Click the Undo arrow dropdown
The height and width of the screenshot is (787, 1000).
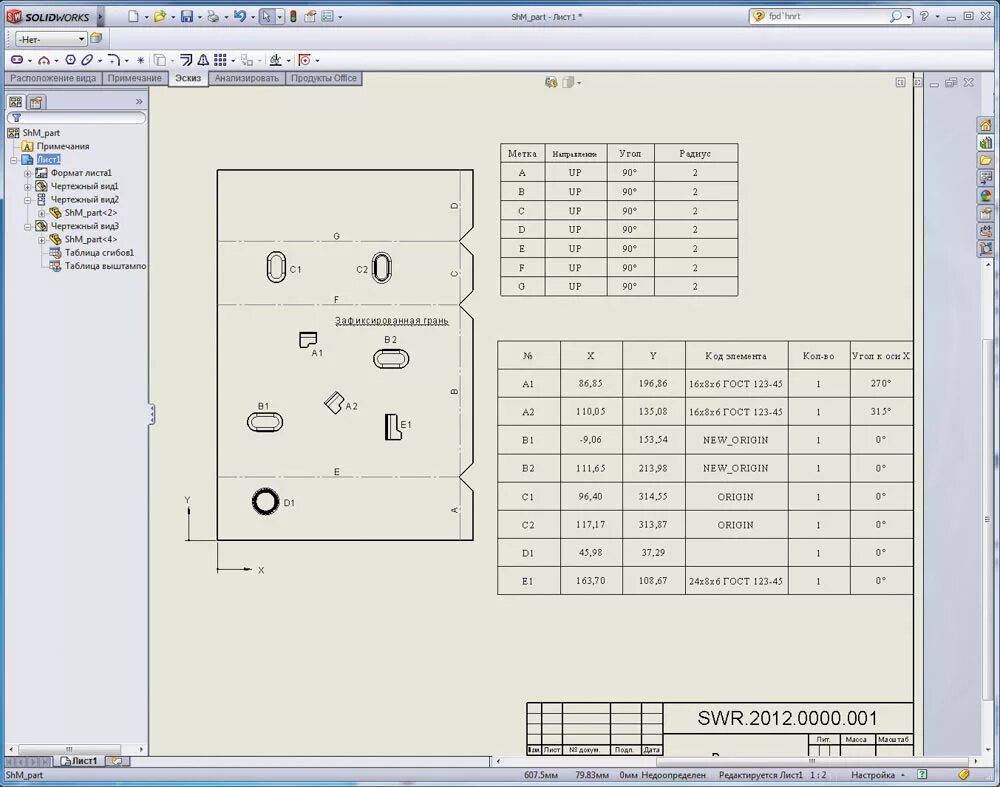click(251, 16)
